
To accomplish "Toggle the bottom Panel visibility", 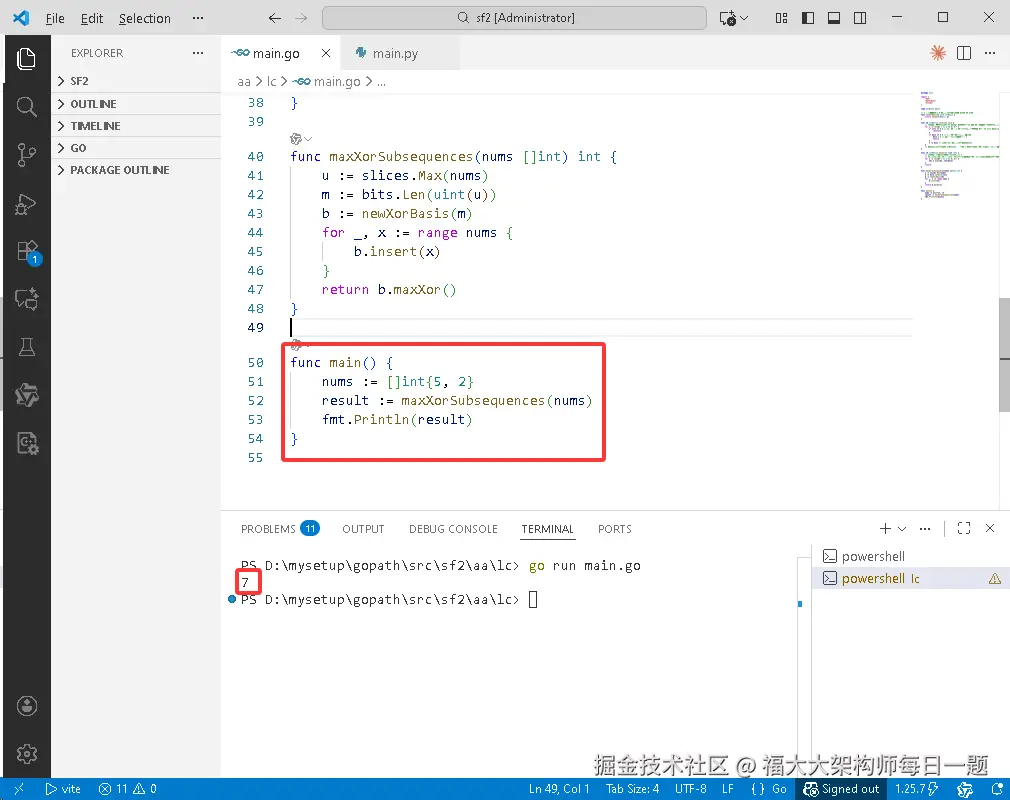I will point(834,18).
